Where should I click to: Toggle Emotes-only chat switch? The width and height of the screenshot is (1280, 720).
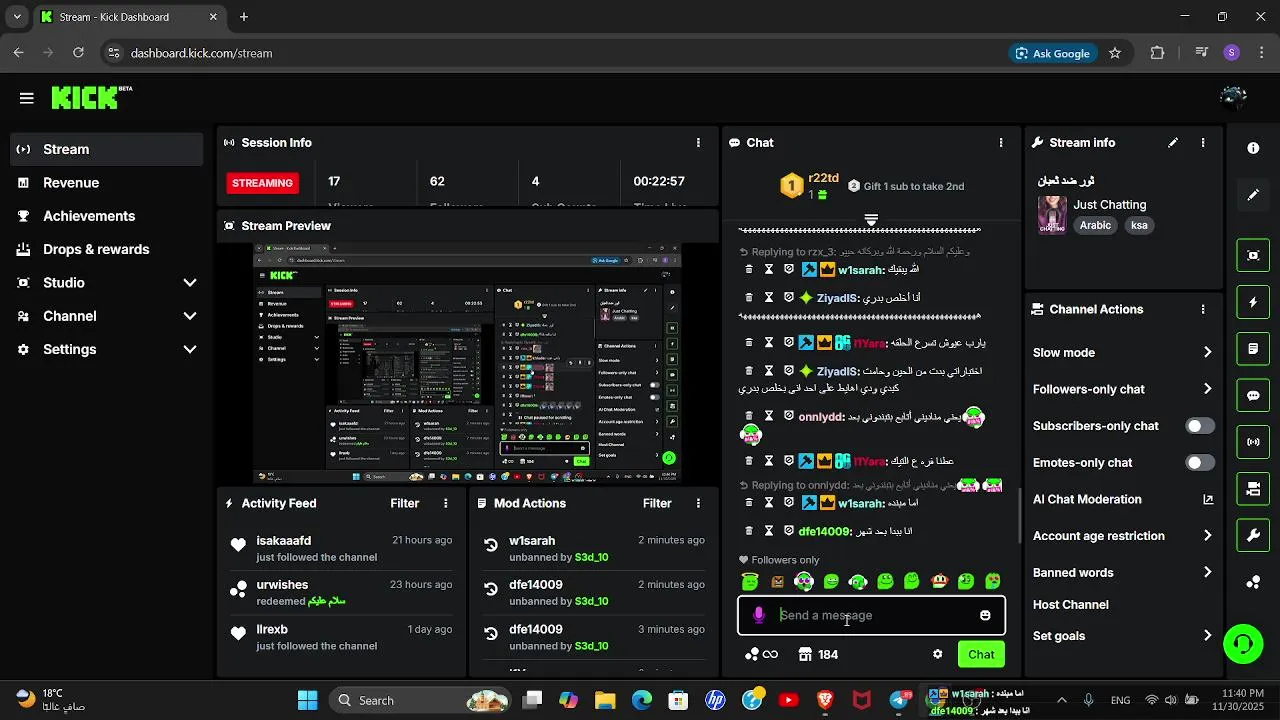1200,463
